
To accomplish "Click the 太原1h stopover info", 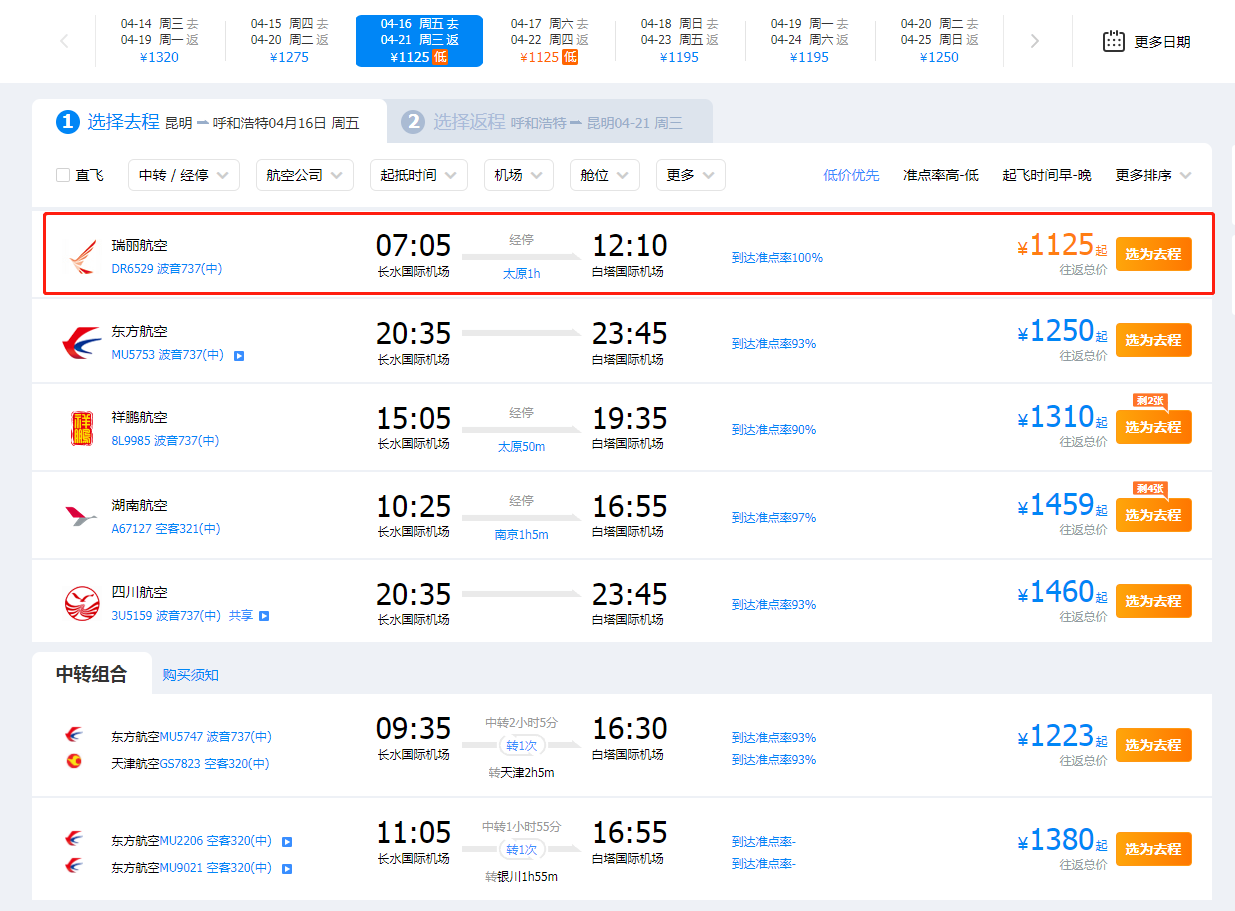I will [520, 273].
